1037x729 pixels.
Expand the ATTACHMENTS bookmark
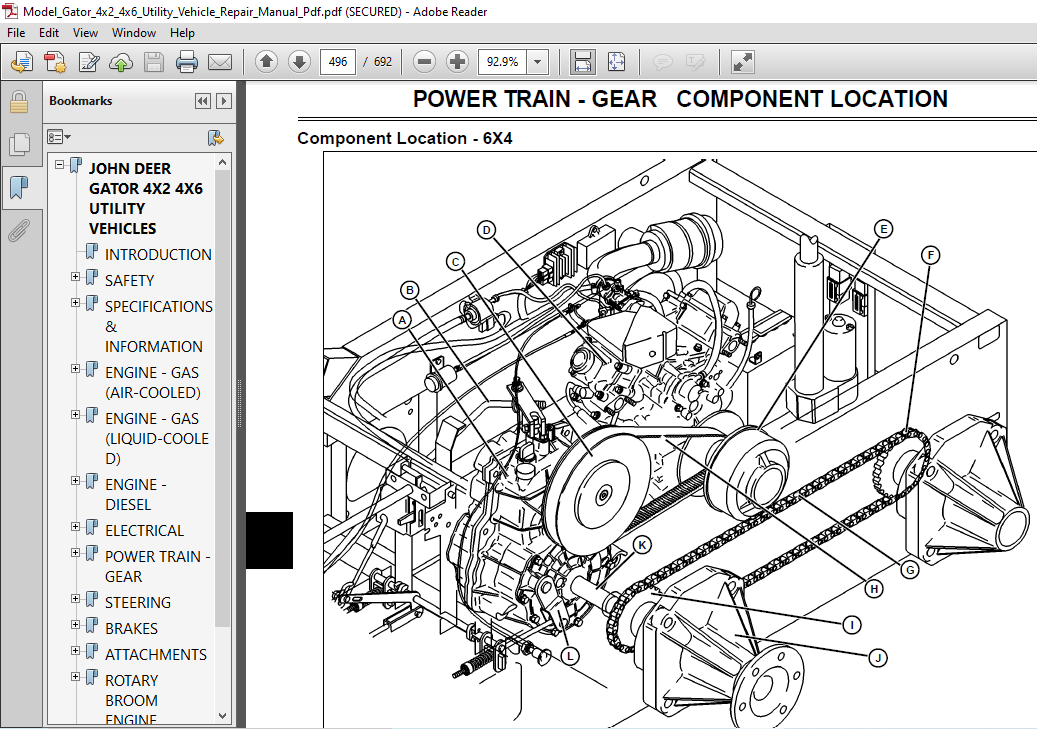75,650
